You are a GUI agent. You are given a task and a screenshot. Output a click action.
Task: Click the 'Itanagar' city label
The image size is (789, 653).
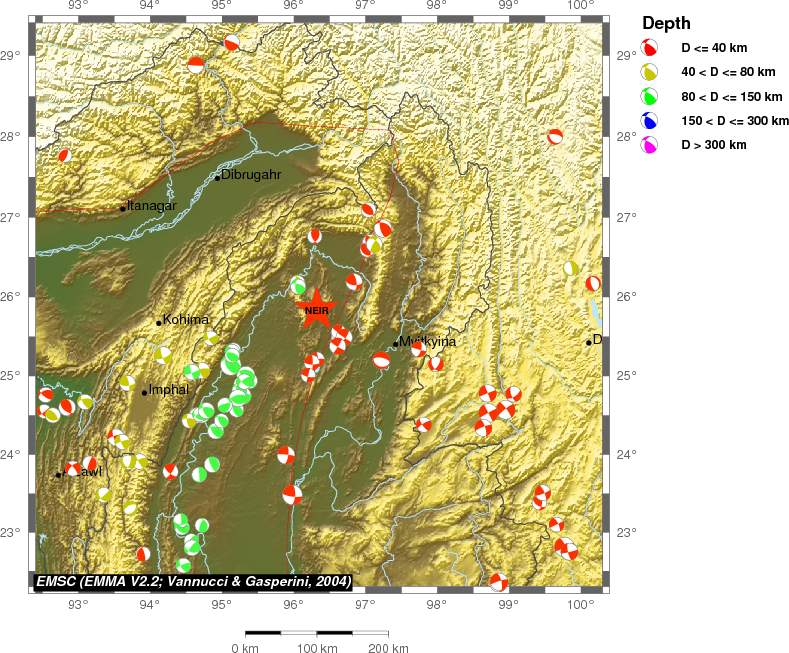coord(152,206)
